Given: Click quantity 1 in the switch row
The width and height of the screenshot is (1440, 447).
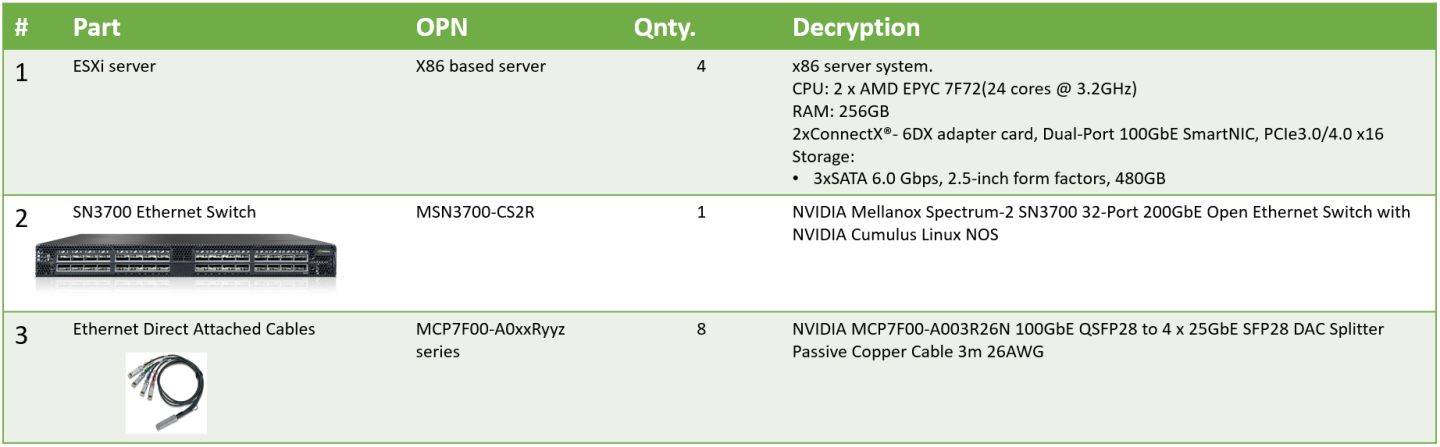Looking at the screenshot, I should click(701, 212).
